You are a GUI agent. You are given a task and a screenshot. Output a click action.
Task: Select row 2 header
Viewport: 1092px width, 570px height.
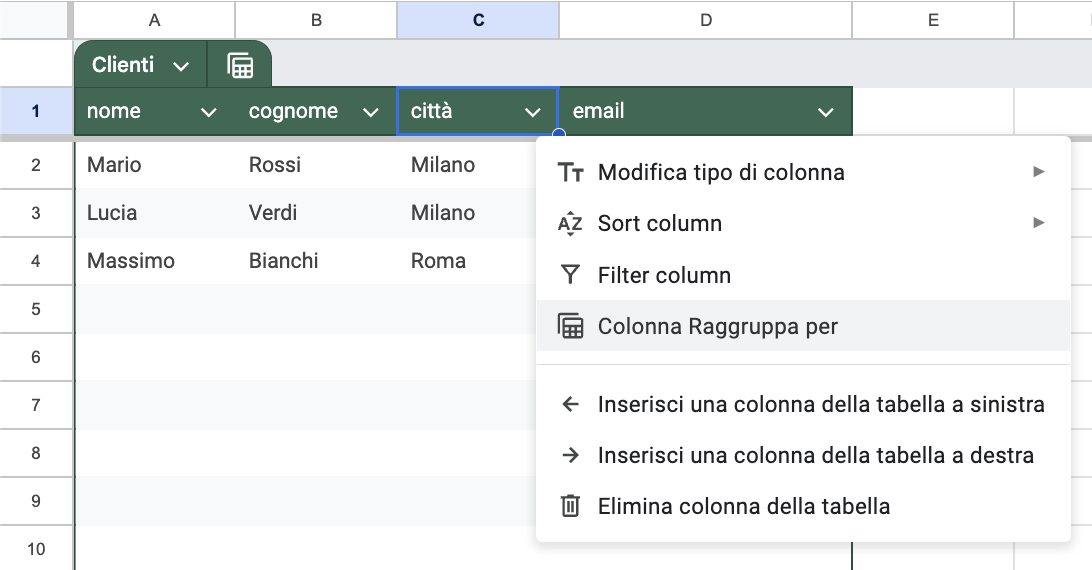coord(36,165)
